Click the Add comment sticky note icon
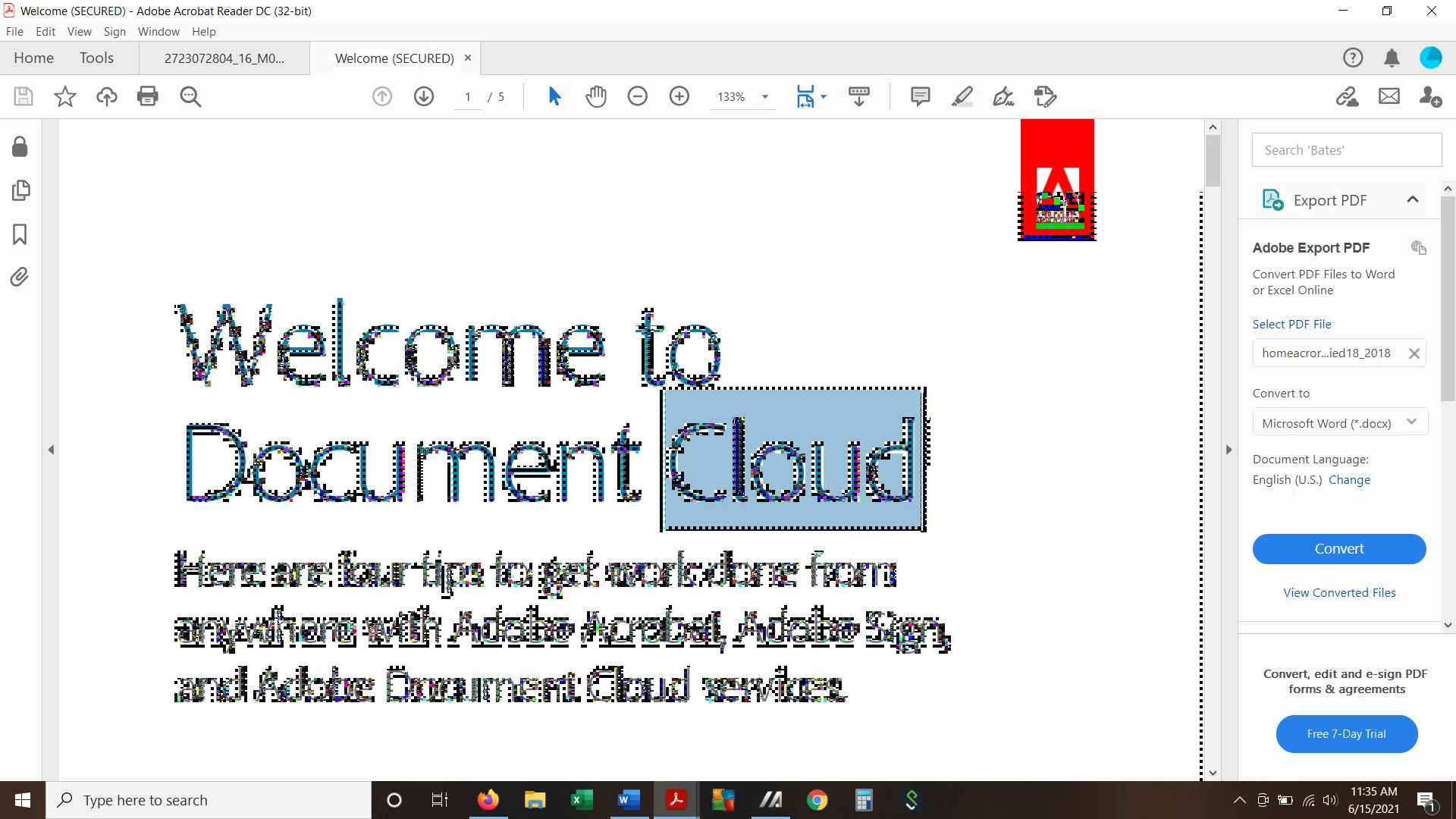 click(920, 96)
